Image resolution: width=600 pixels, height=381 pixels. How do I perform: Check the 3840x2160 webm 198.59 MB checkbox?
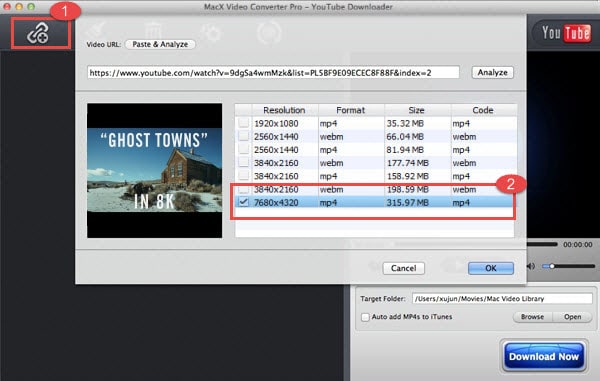pyautogui.click(x=243, y=189)
